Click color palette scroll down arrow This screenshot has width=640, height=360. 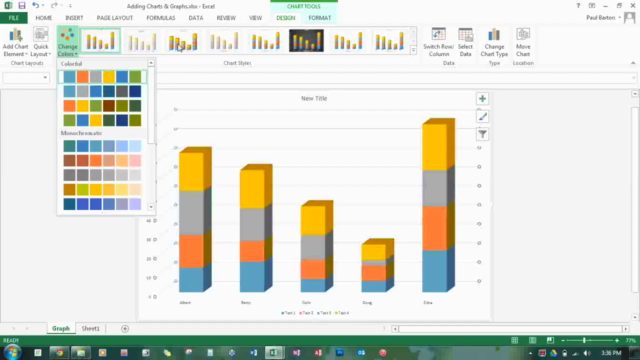pyautogui.click(x=151, y=207)
